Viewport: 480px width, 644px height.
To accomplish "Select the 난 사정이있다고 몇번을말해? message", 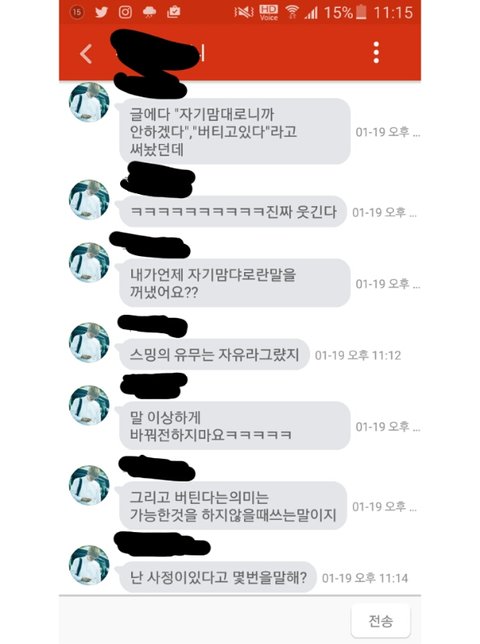I will pos(218,577).
